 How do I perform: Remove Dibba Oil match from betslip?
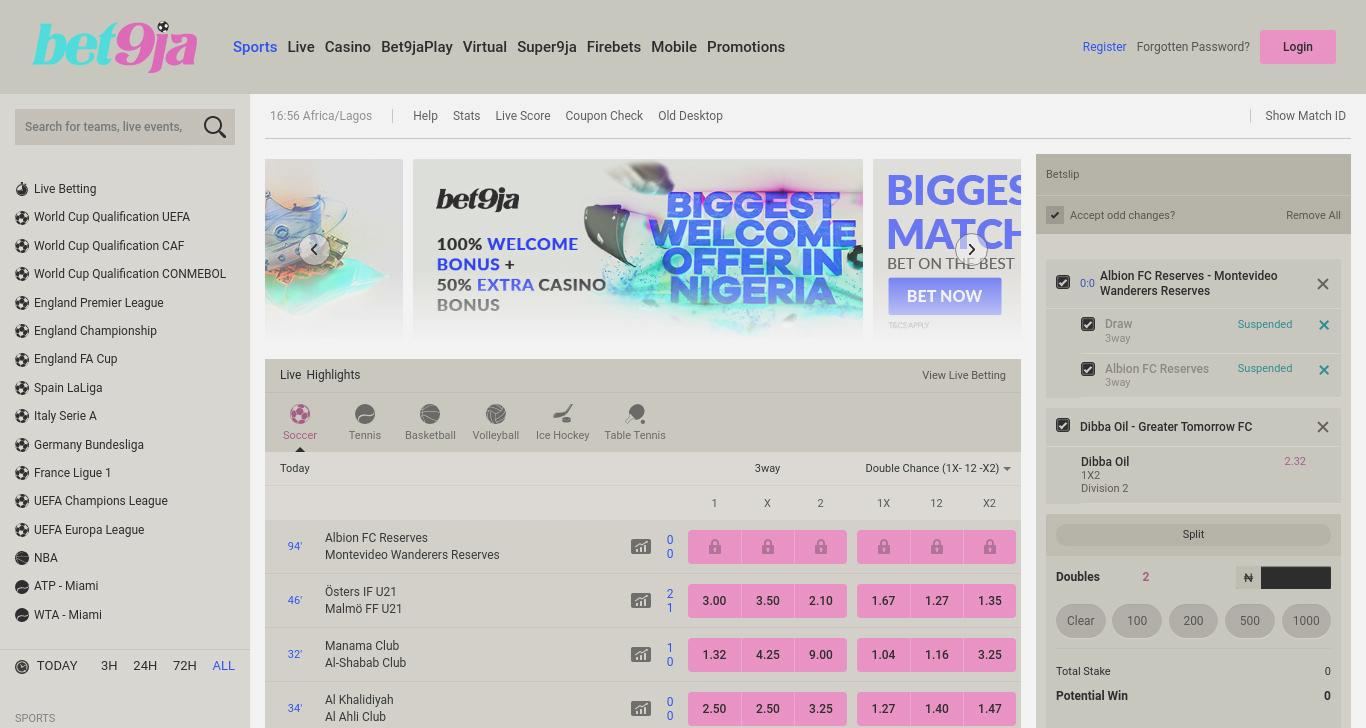(x=1323, y=427)
